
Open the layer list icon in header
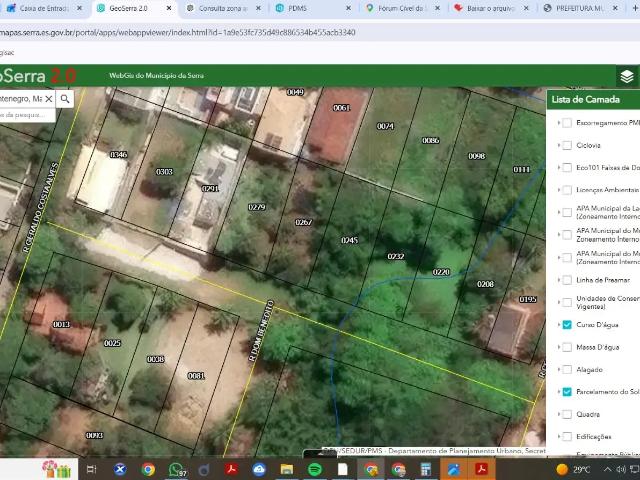[627, 76]
